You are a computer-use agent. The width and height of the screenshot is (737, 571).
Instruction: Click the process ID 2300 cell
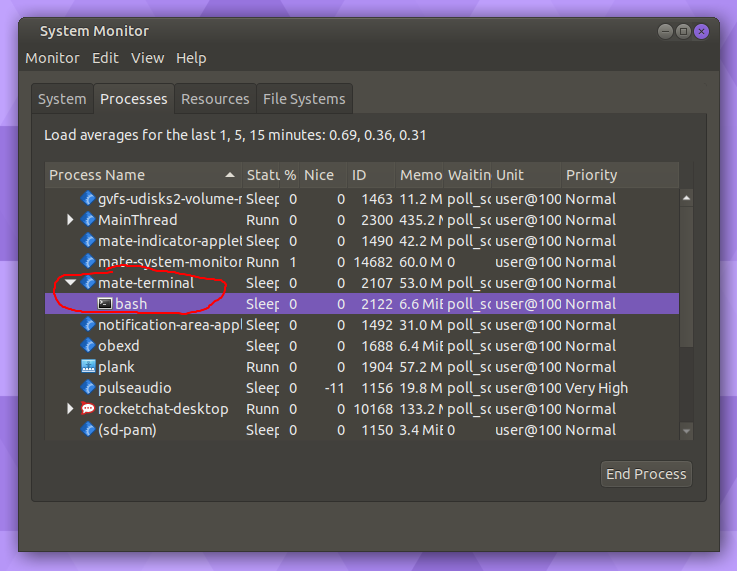pos(377,220)
